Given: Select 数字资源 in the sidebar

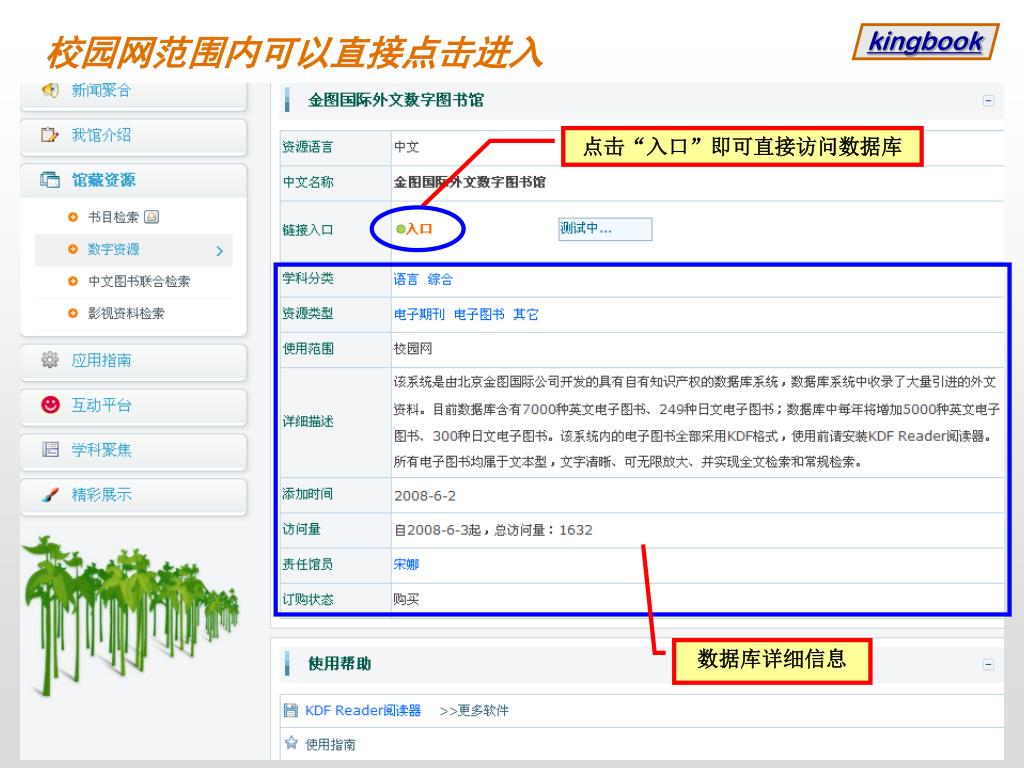Looking at the screenshot, I should (114, 249).
